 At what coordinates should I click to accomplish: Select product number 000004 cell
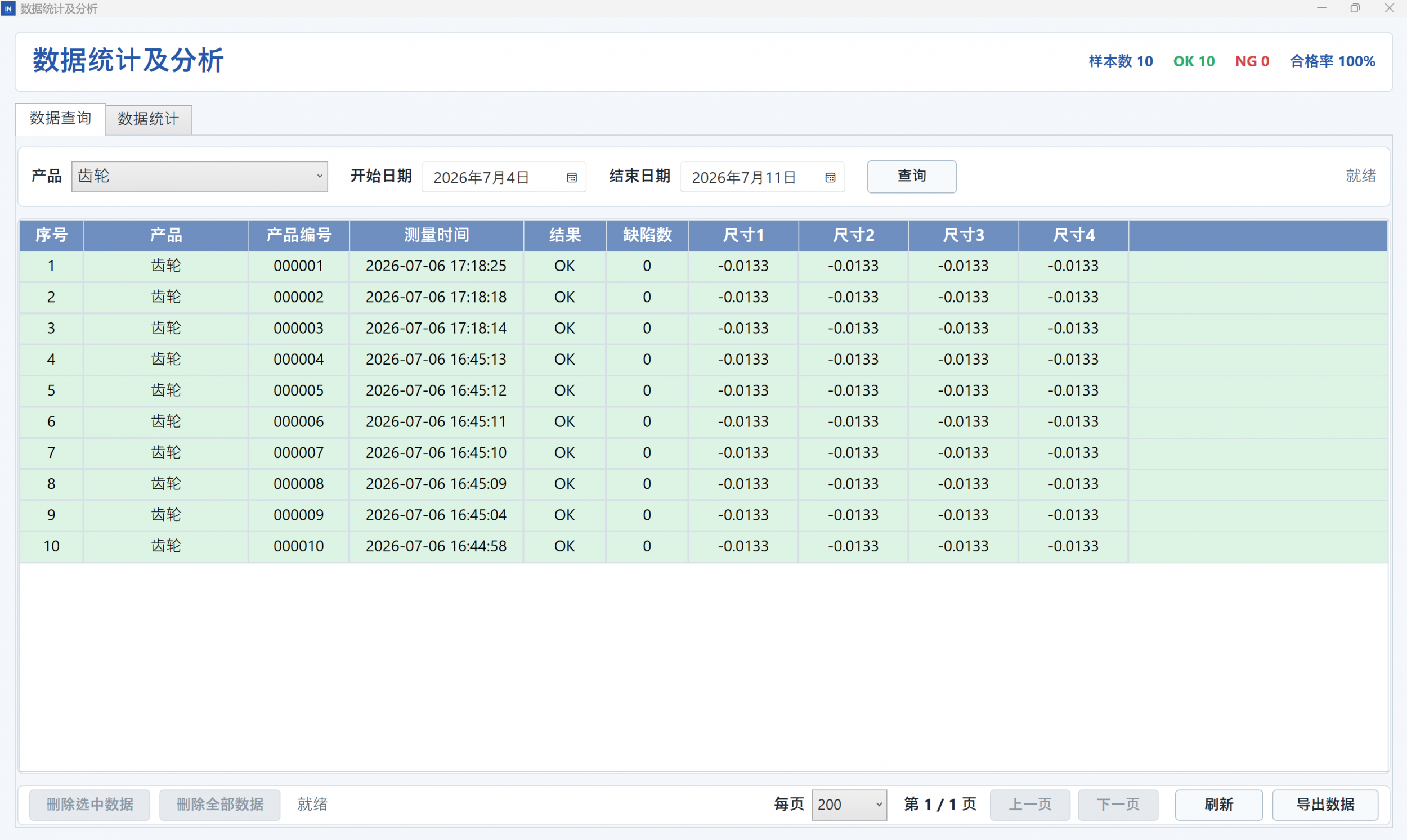(298, 360)
